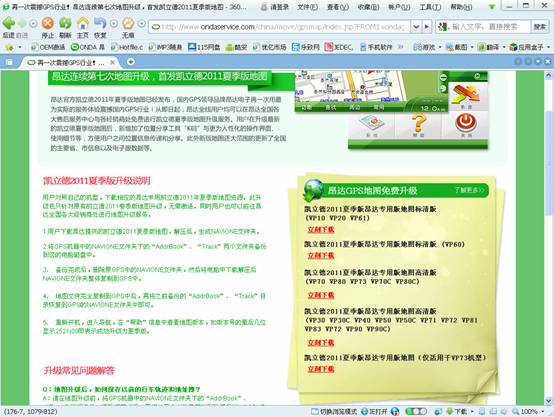Refresh the page with the green Refresh icon

click(x=65, y=23)
